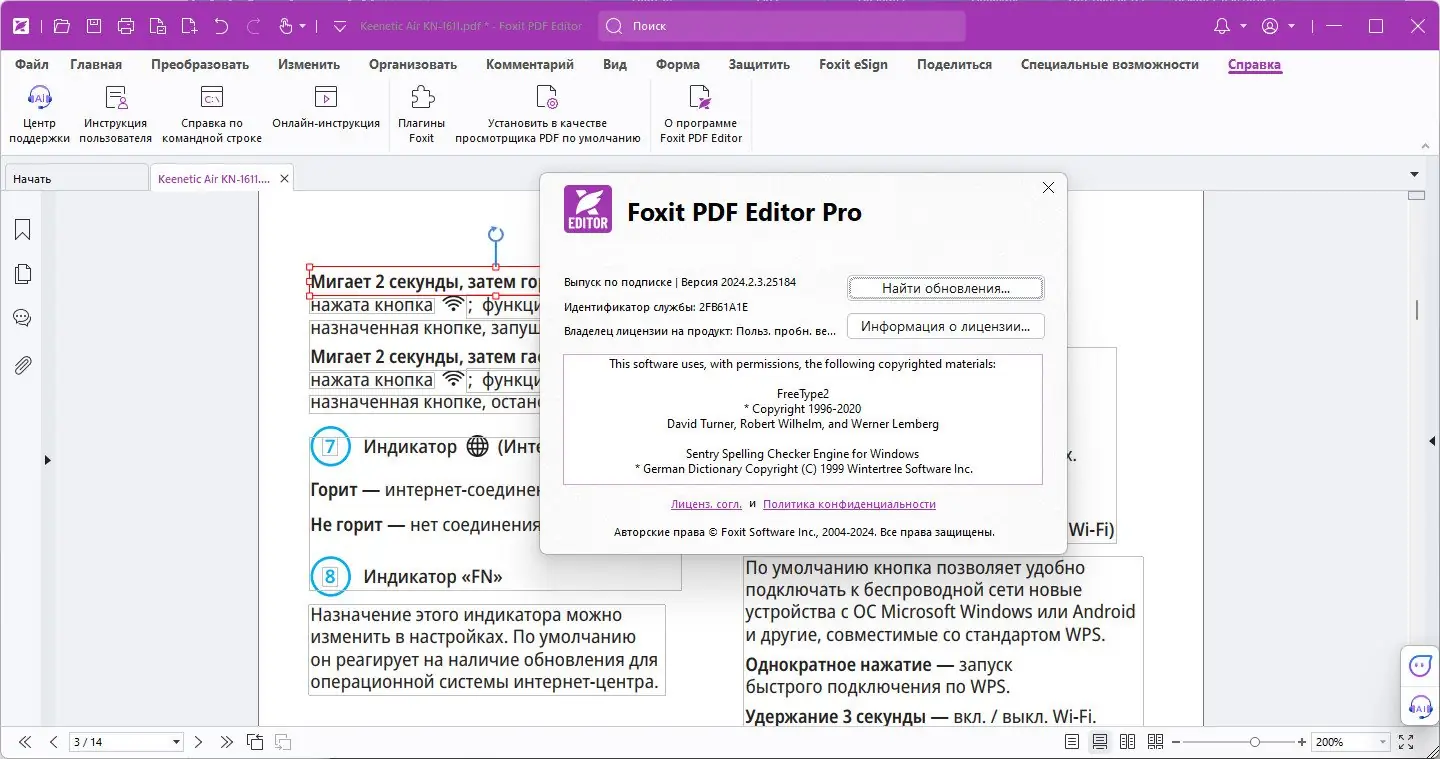Select the Hand tool in quick access bar
The image size is (1440, 759).
point(284,26)
